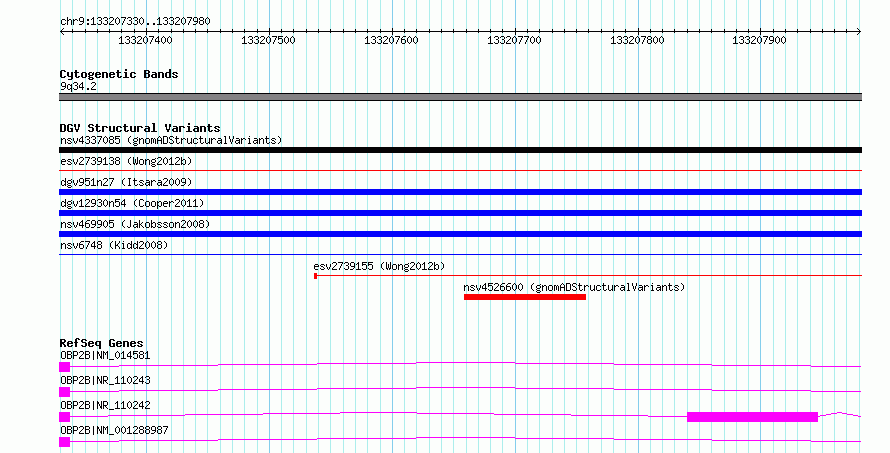Click the Cytogenetic Bands track title
The image size is (890, 453).
[119, 74]
